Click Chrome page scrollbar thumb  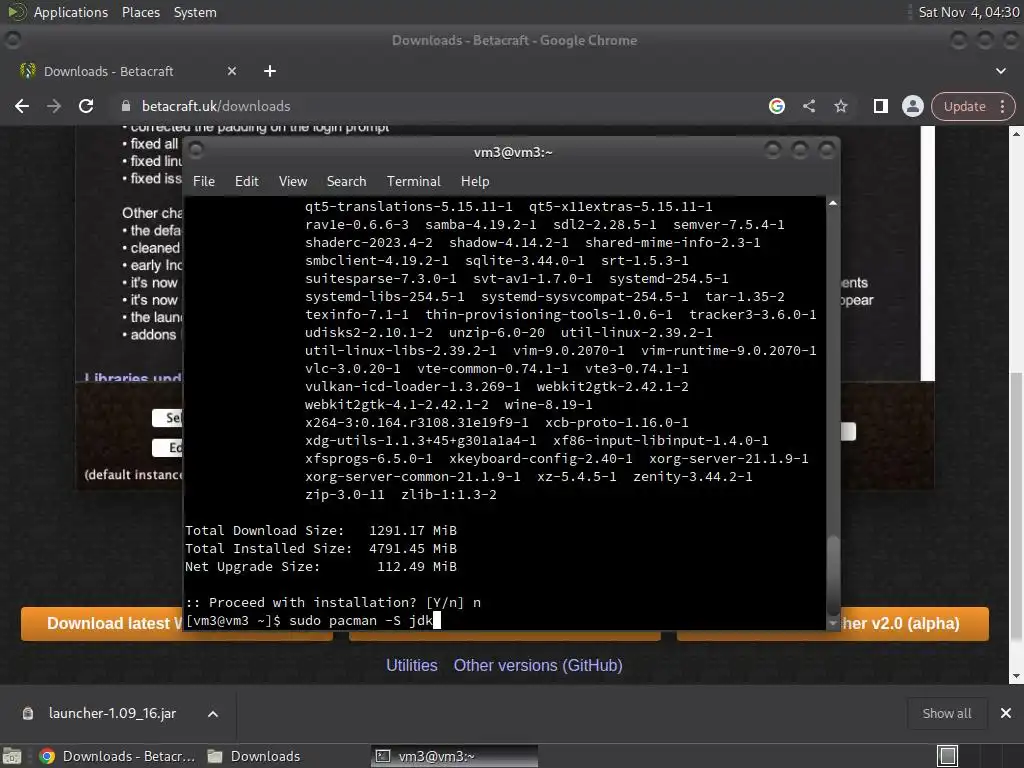point(1016,506)
